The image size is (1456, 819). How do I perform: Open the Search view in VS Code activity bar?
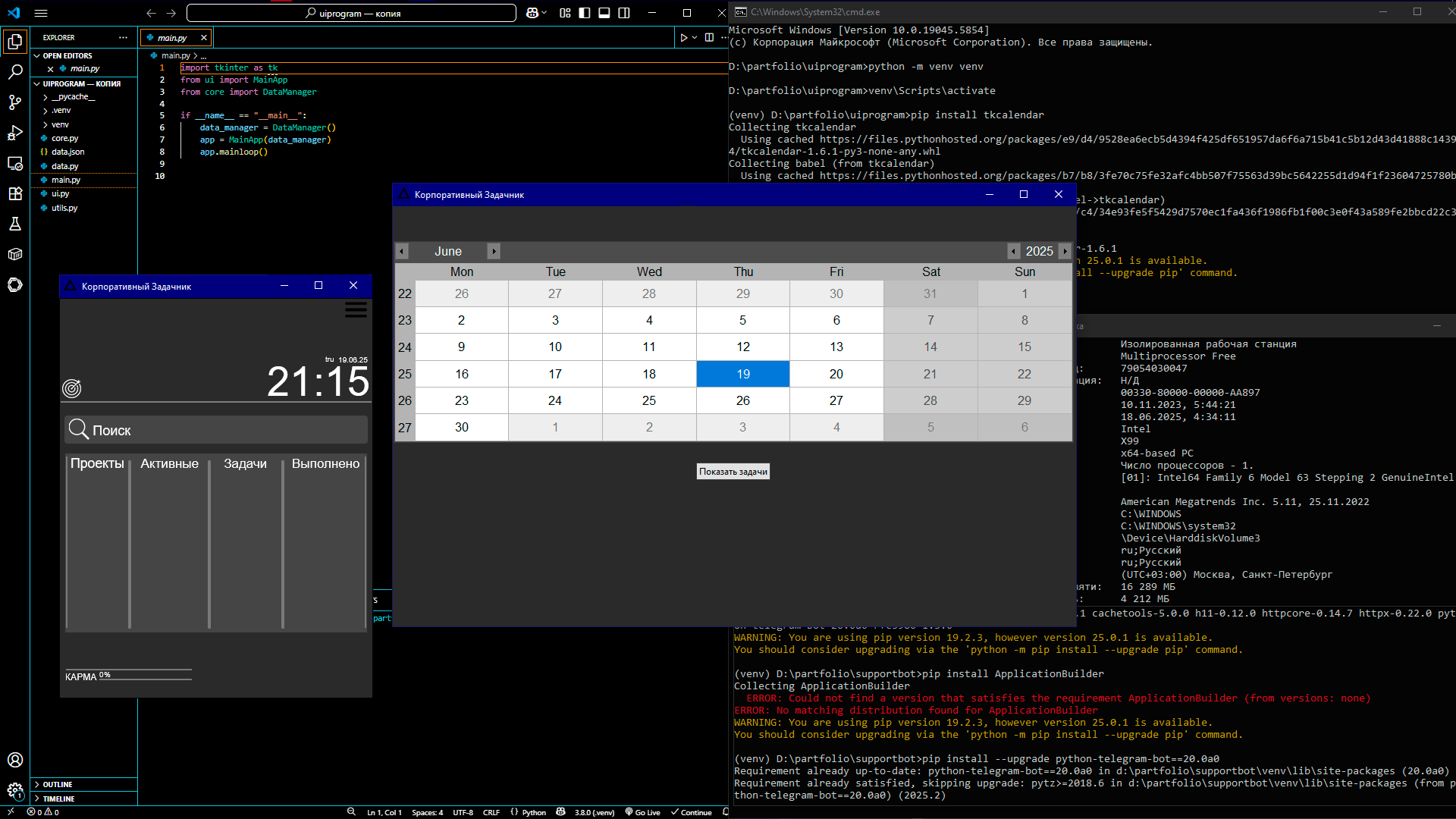click(x=15, y=72)
